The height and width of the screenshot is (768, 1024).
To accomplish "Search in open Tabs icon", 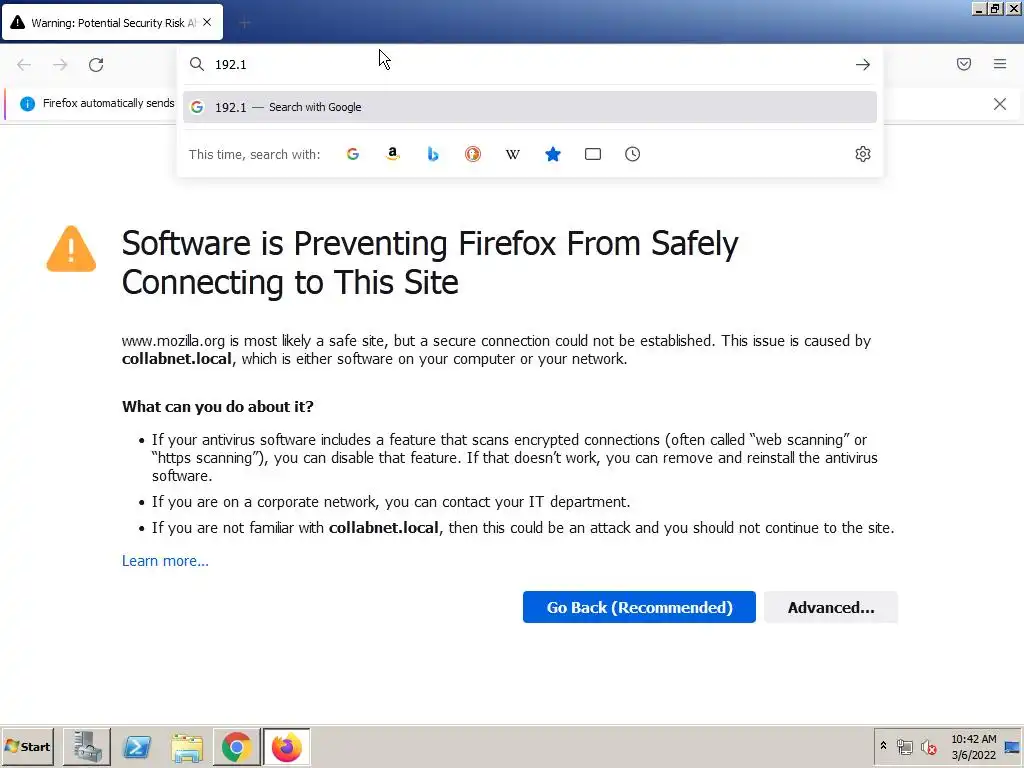I will click(x=593, y=154).
